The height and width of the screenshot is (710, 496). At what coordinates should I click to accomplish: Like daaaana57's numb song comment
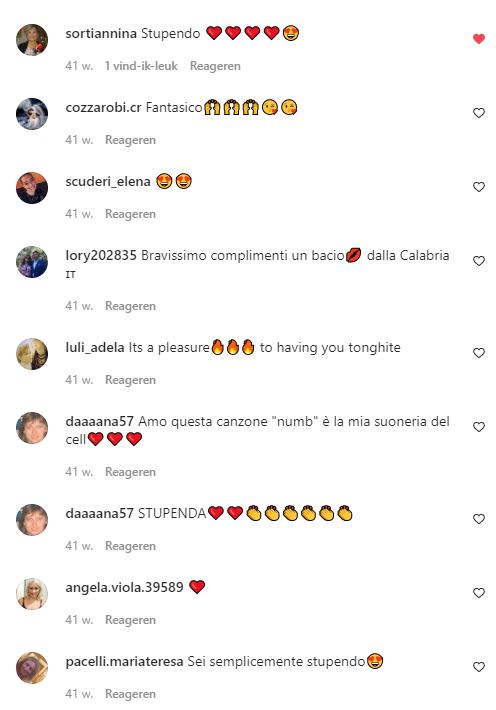click(479, 427)
